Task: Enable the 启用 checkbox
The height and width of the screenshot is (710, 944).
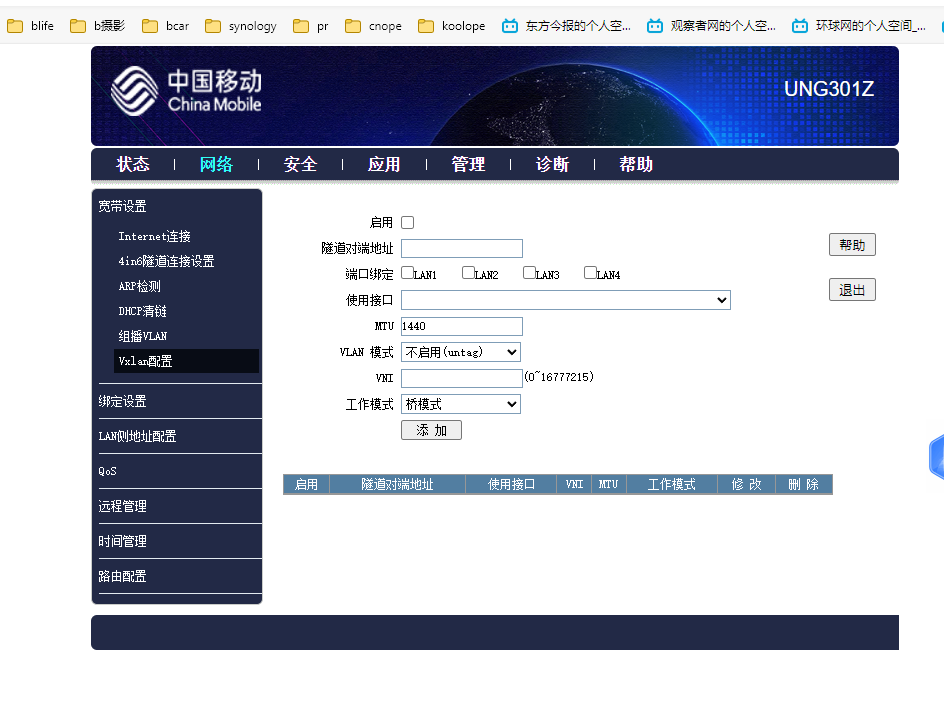Action: [x=407, y=223]
